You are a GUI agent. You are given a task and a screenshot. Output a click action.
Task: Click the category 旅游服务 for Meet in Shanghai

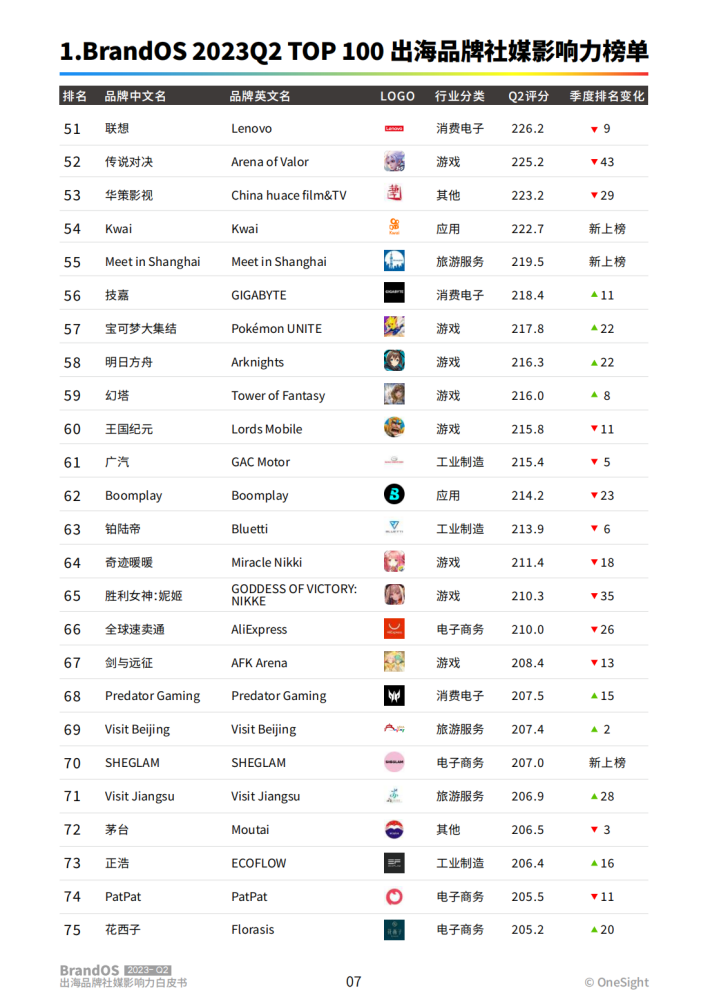(x=460, y=262)
